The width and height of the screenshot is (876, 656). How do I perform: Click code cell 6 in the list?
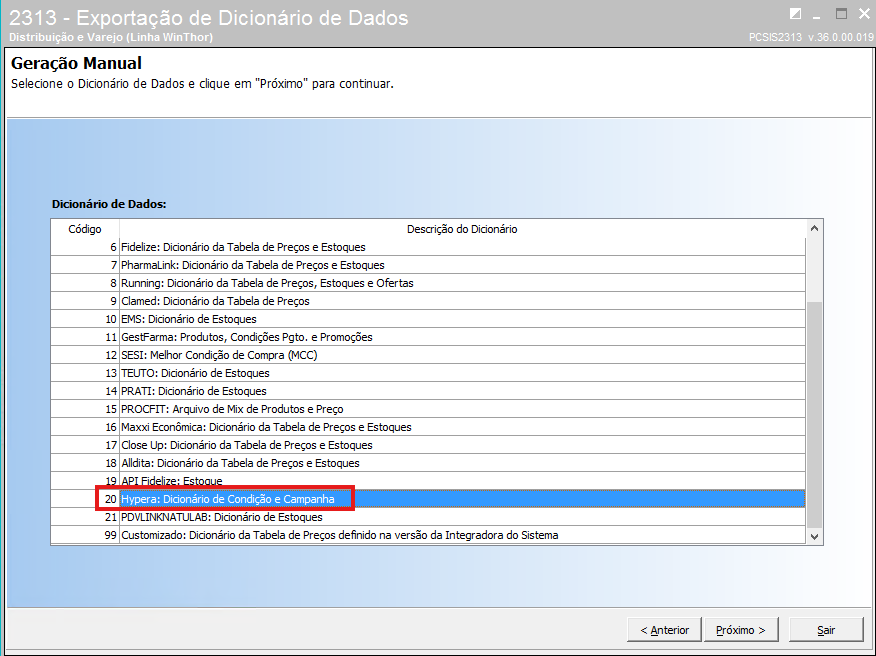85,247
